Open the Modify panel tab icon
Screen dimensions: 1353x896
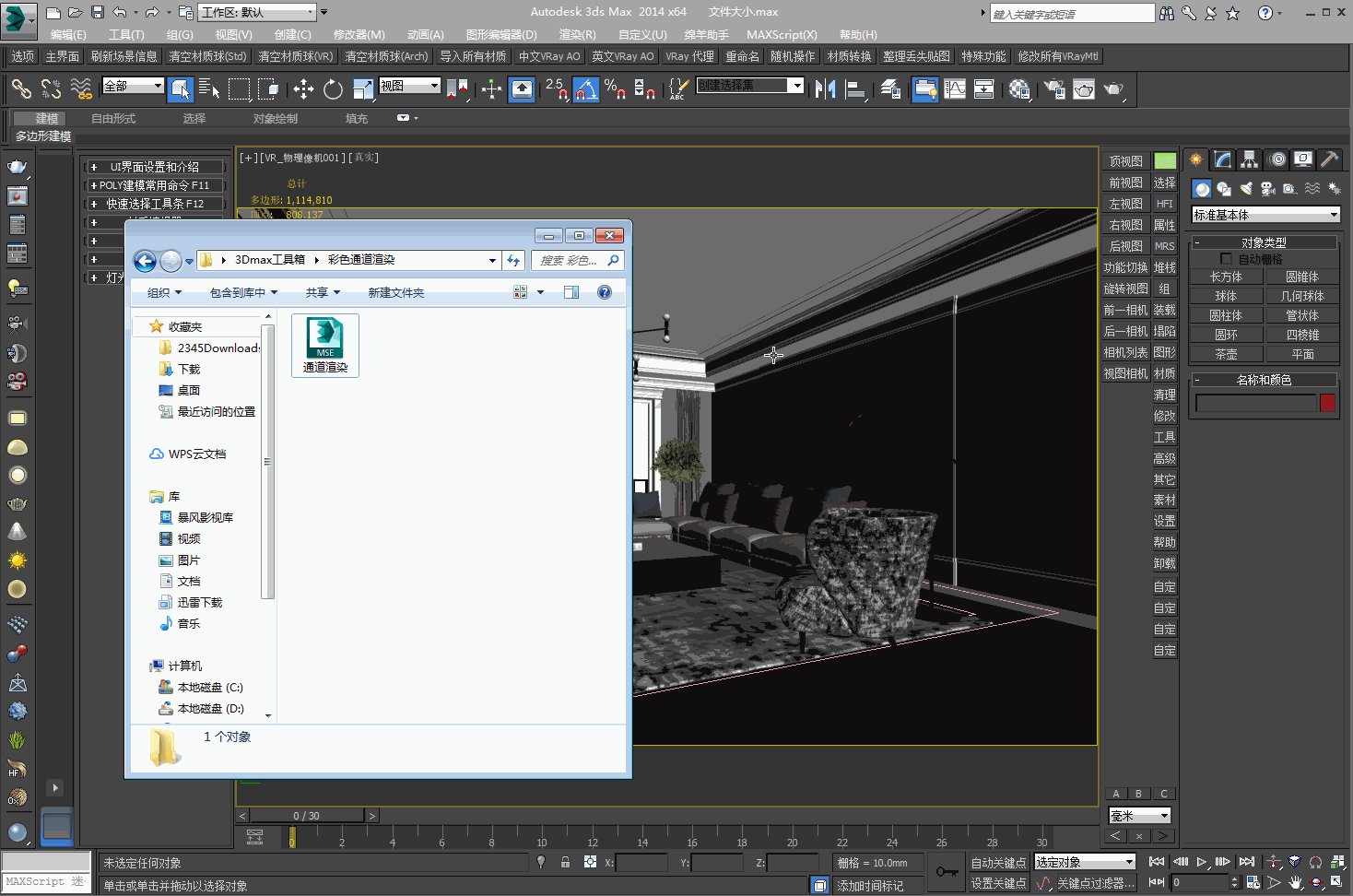[1222, 159]
